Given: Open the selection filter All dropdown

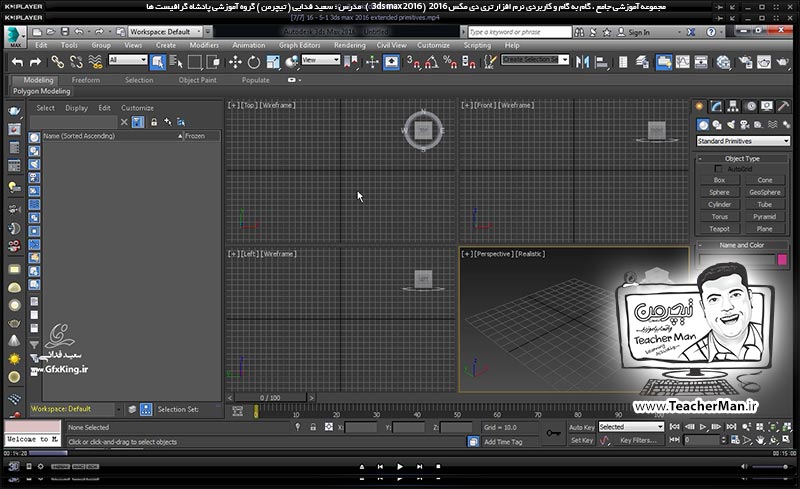Looking at the screenshot, I should point(128,60).
